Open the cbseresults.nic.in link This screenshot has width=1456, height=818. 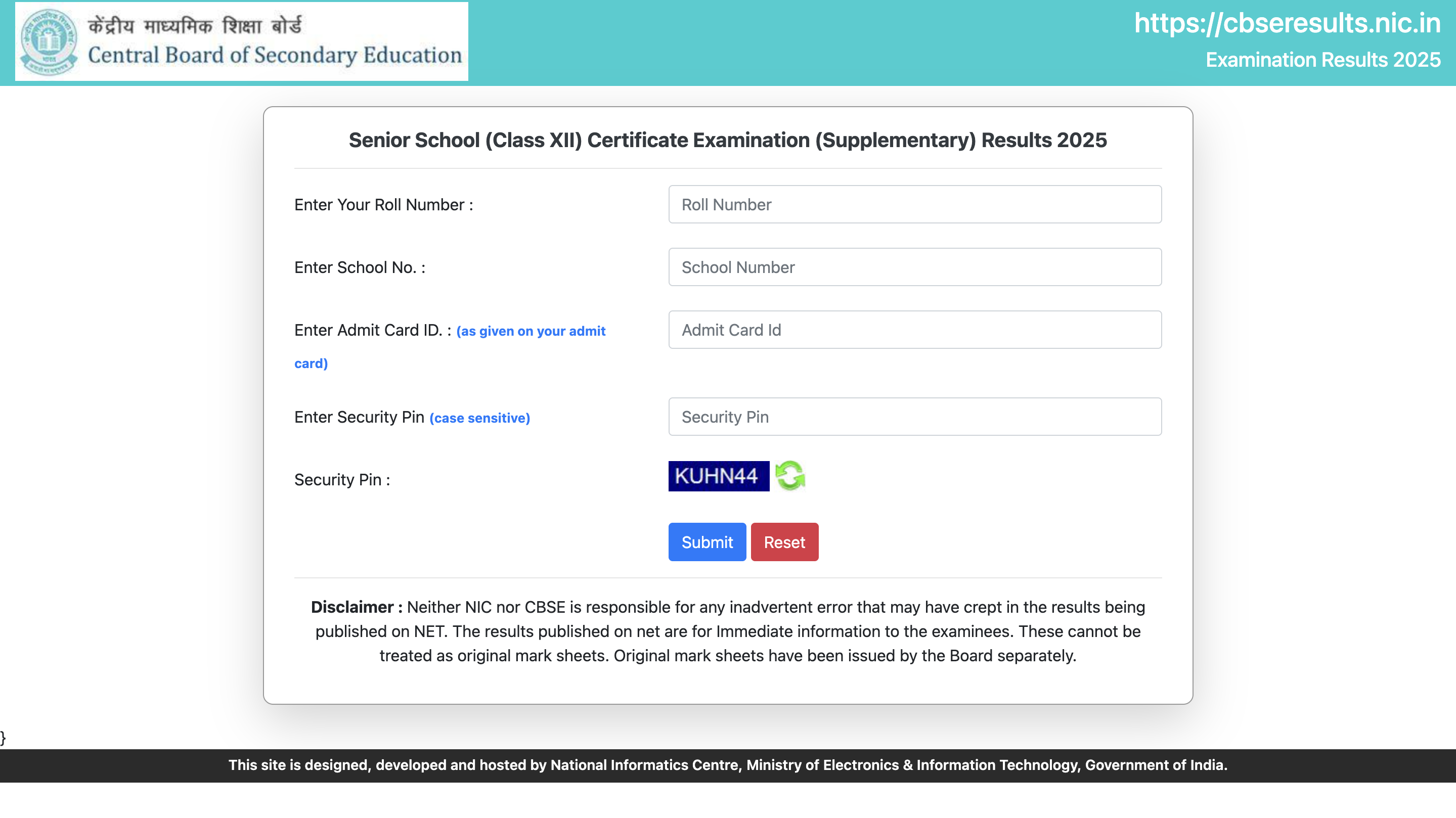tap(1286, 24)
